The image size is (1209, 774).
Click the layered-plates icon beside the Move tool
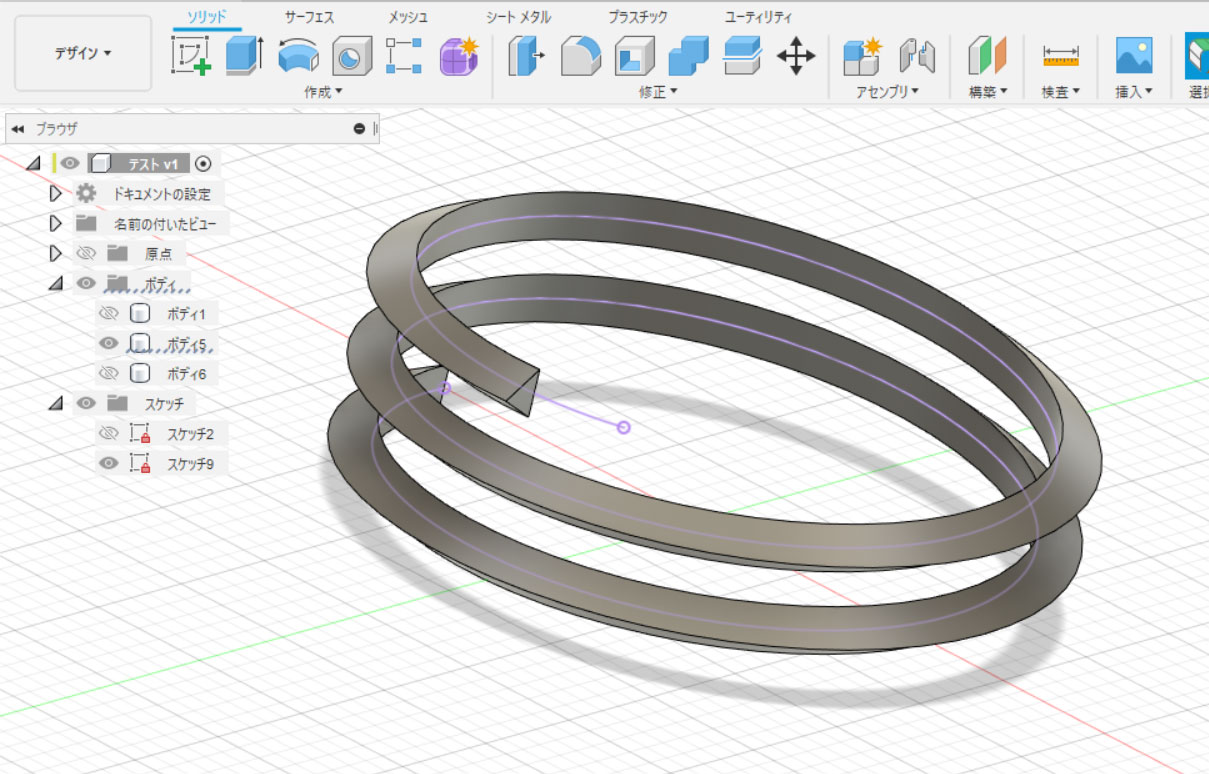742,56
